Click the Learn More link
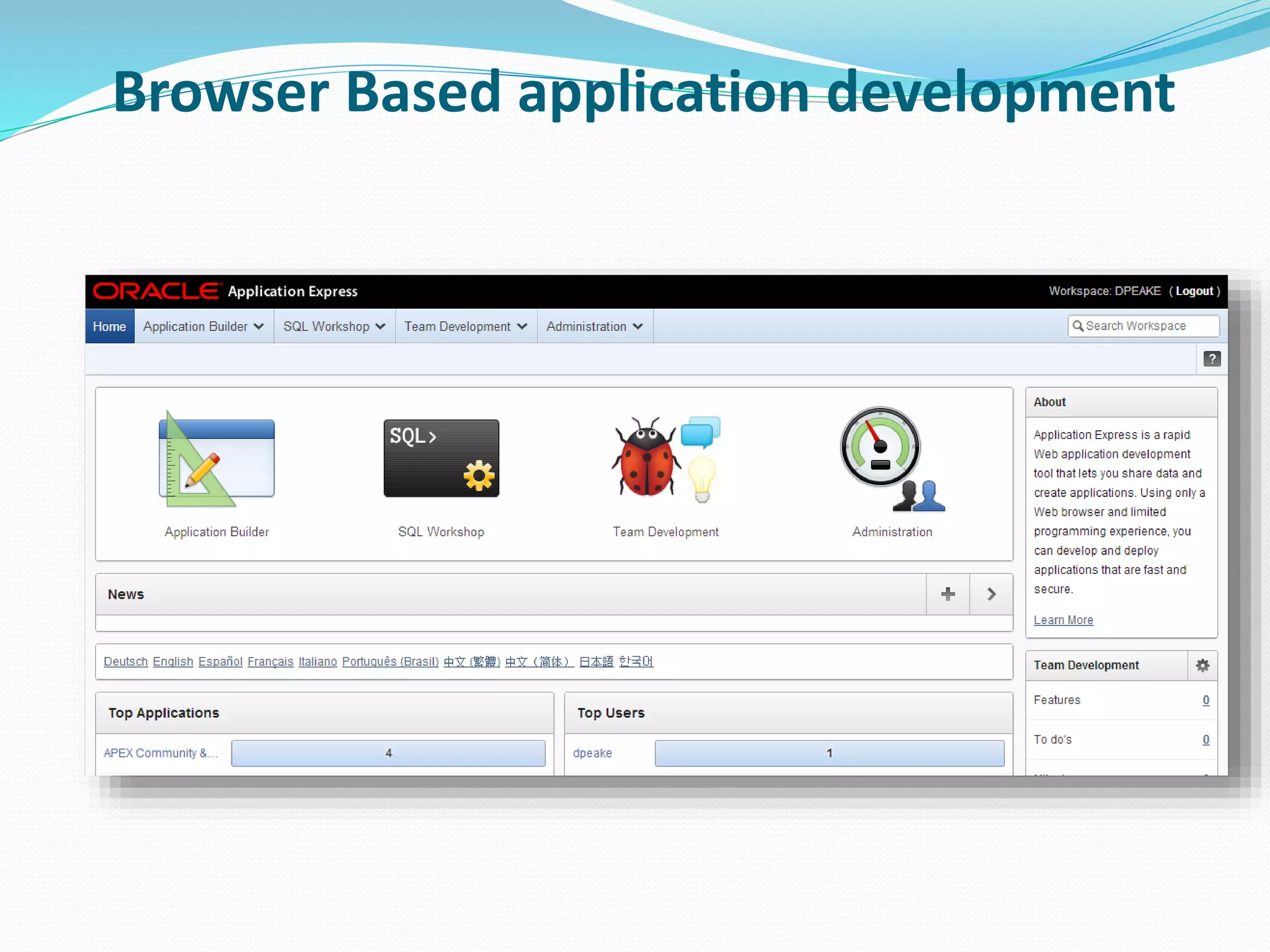The image size is (1270, 952). [x=1063, y=620]
